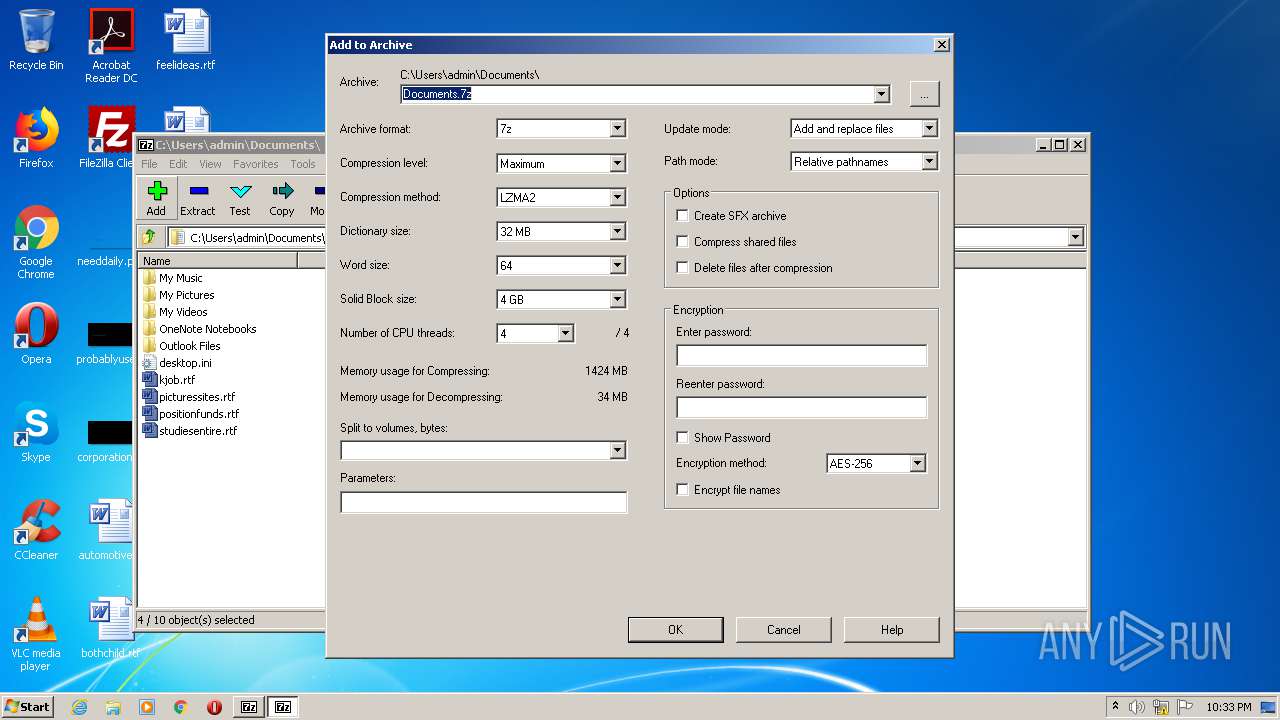The width and height of the screenshot is (1280, 720).
Task: Click Reenter password field
Action: tap(801, 408)
